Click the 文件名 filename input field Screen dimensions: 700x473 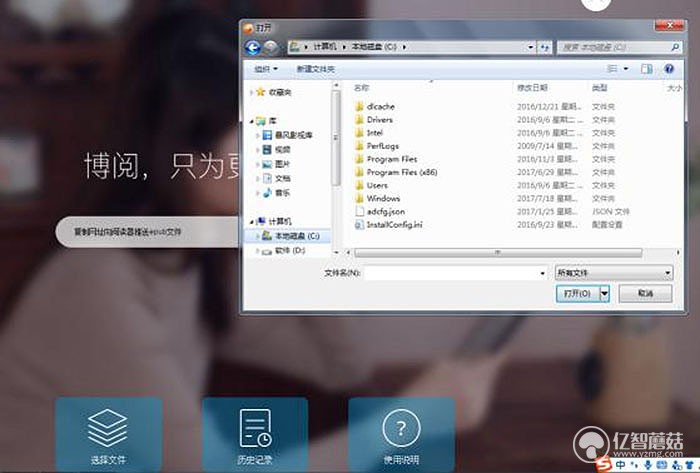click(x=455, y=272)
